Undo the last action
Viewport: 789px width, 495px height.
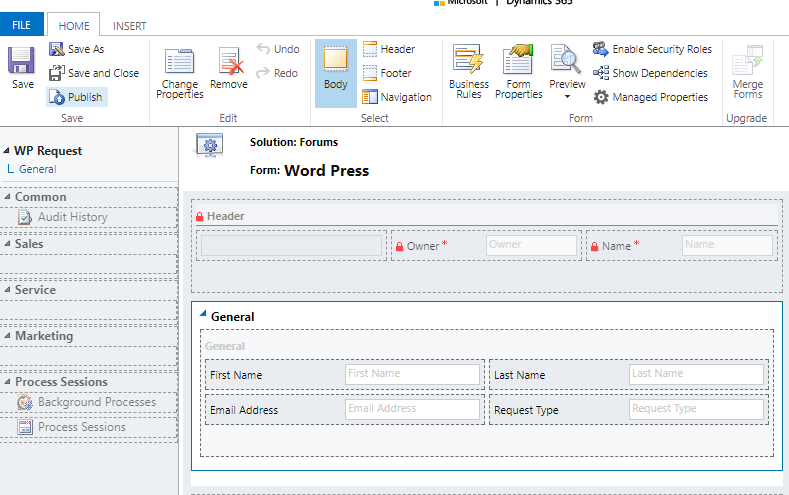click(278, 49)
